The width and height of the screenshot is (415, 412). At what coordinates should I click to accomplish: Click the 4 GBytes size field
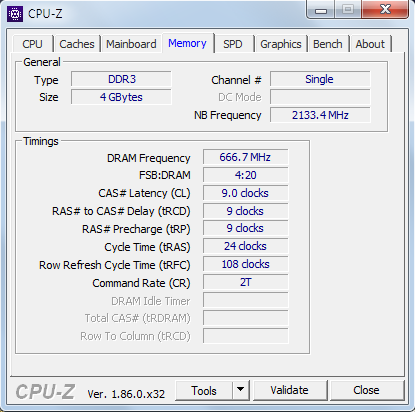tap(121, 97)
